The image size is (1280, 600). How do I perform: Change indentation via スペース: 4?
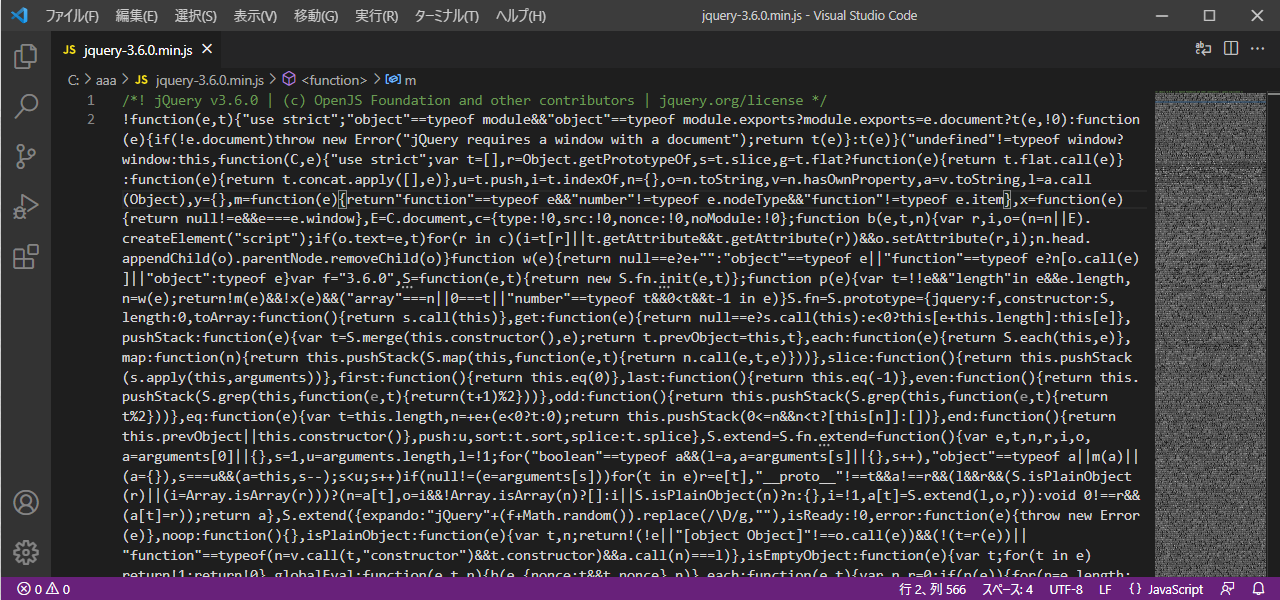1007,589
